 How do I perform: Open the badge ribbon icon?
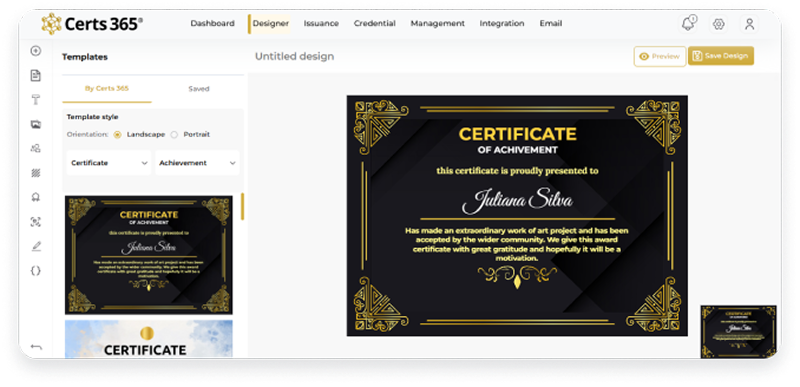pyautogui.click(x=36, y=197)
